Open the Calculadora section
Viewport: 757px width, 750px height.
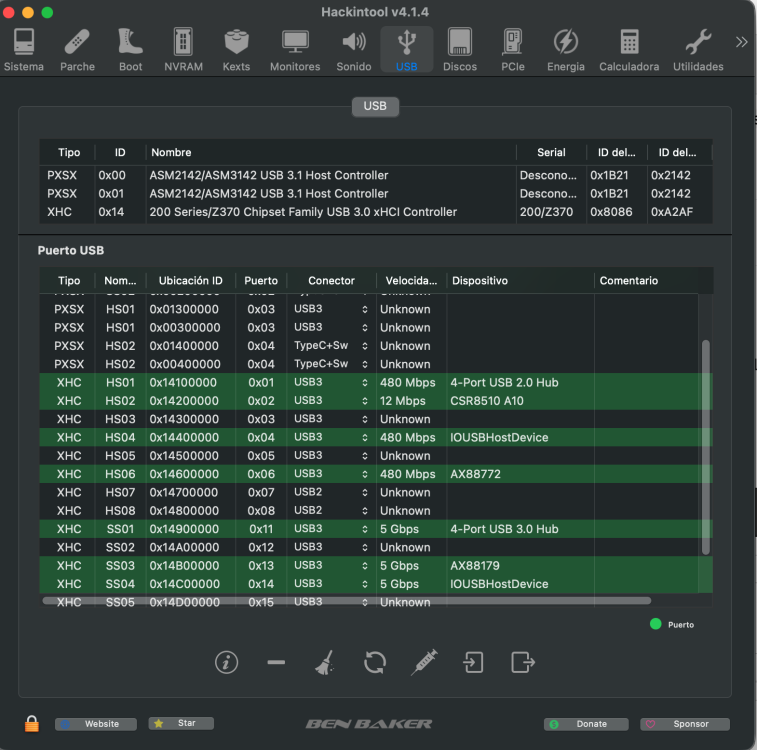click(629, 50)
